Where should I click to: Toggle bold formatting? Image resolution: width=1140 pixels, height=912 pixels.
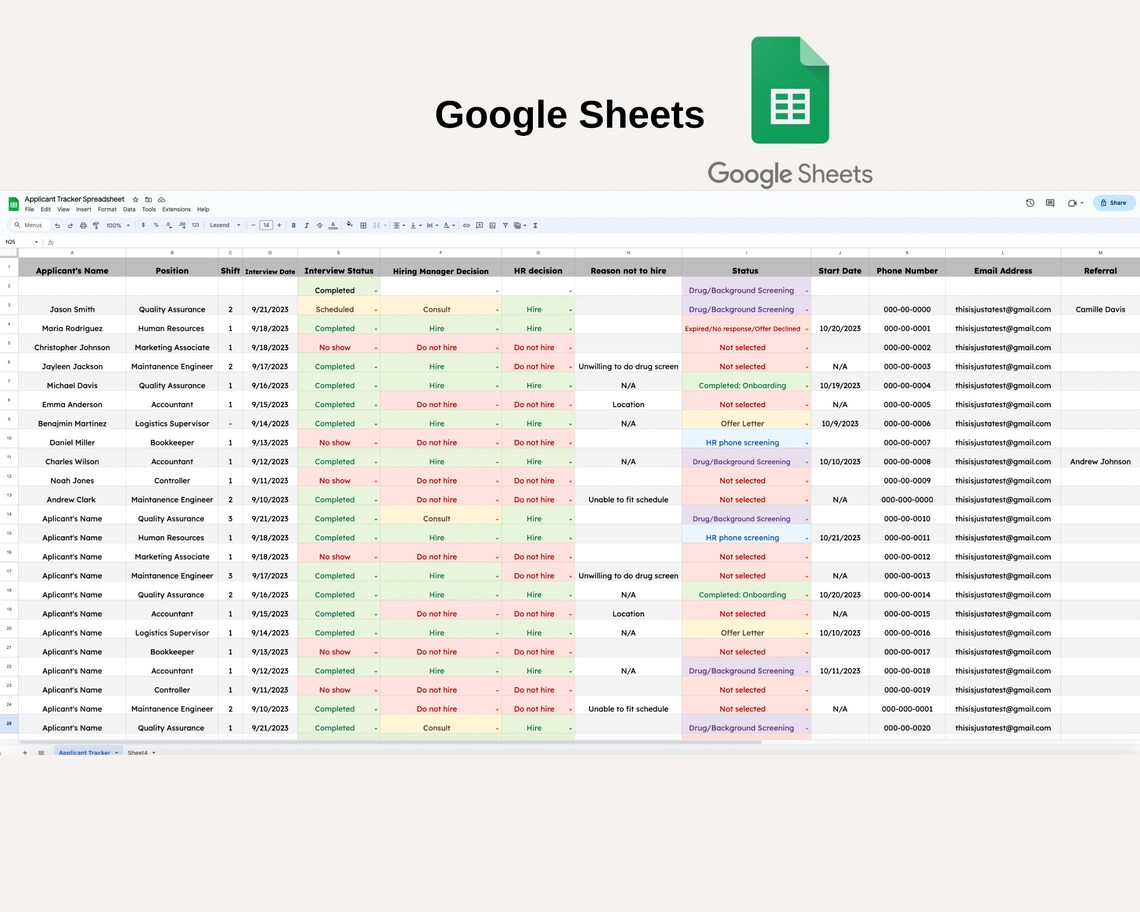293,225
